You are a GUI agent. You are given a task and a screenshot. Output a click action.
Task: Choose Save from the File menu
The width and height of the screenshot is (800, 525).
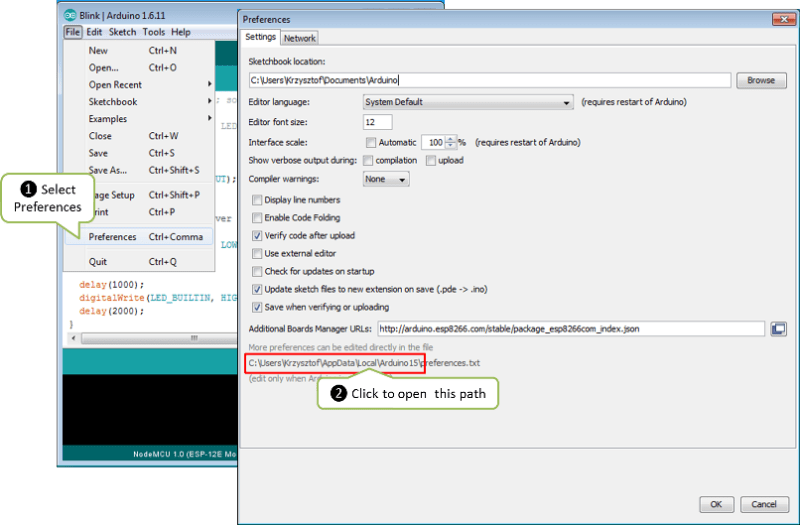click(x=139, y=153)
